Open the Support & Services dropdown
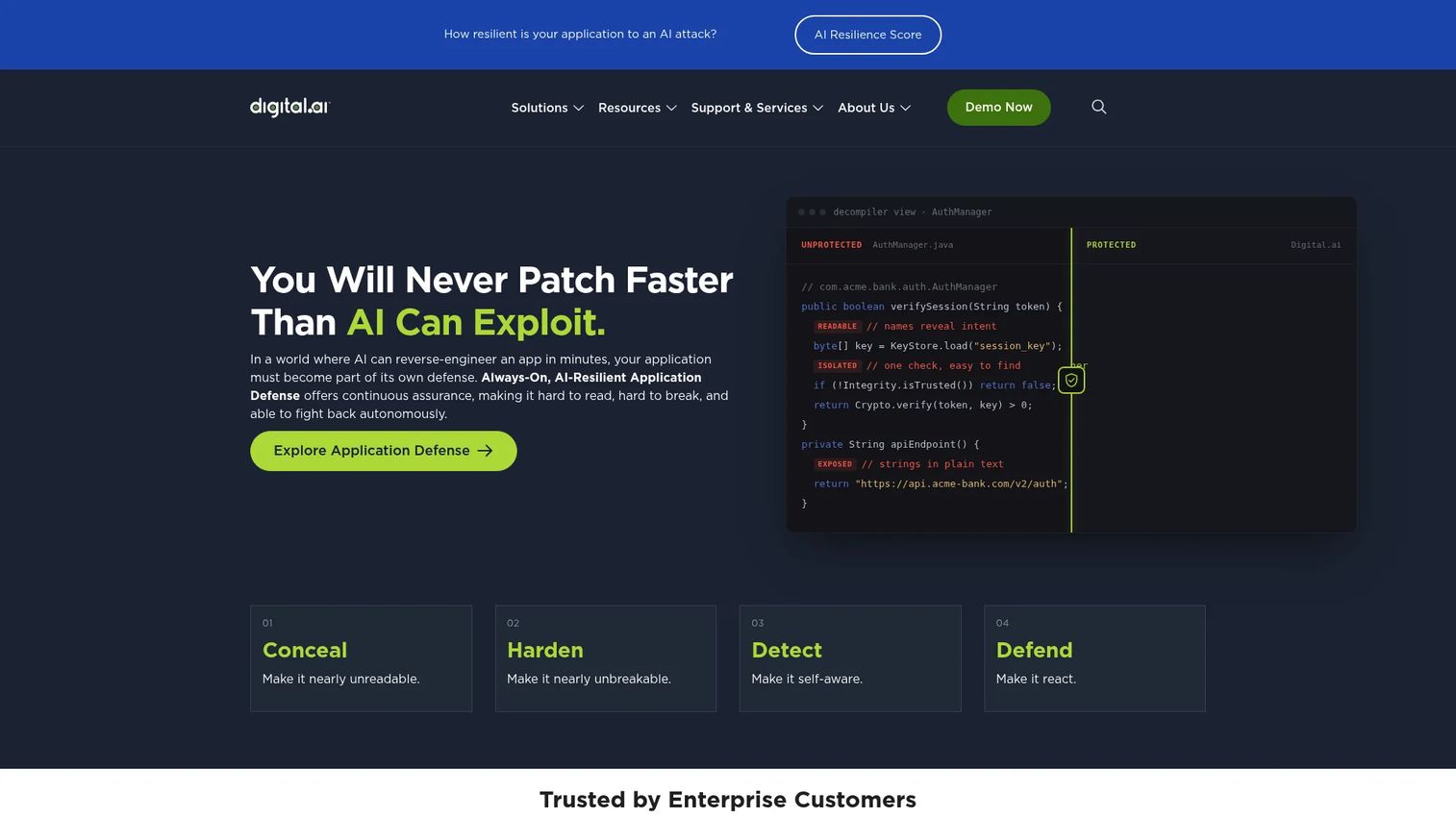 click(x=757, y=108)
